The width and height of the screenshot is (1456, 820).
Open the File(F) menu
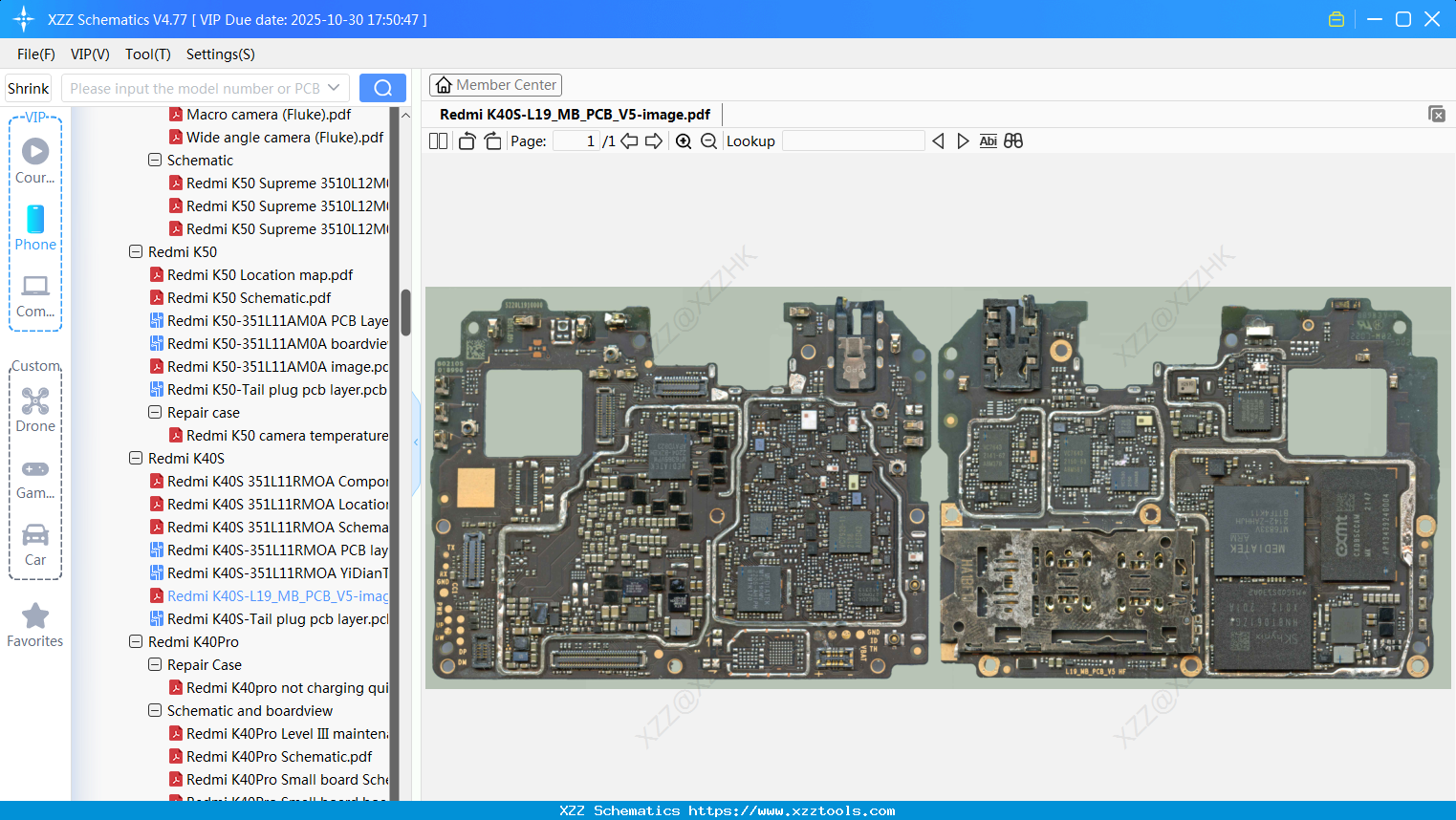click(35, 54)
